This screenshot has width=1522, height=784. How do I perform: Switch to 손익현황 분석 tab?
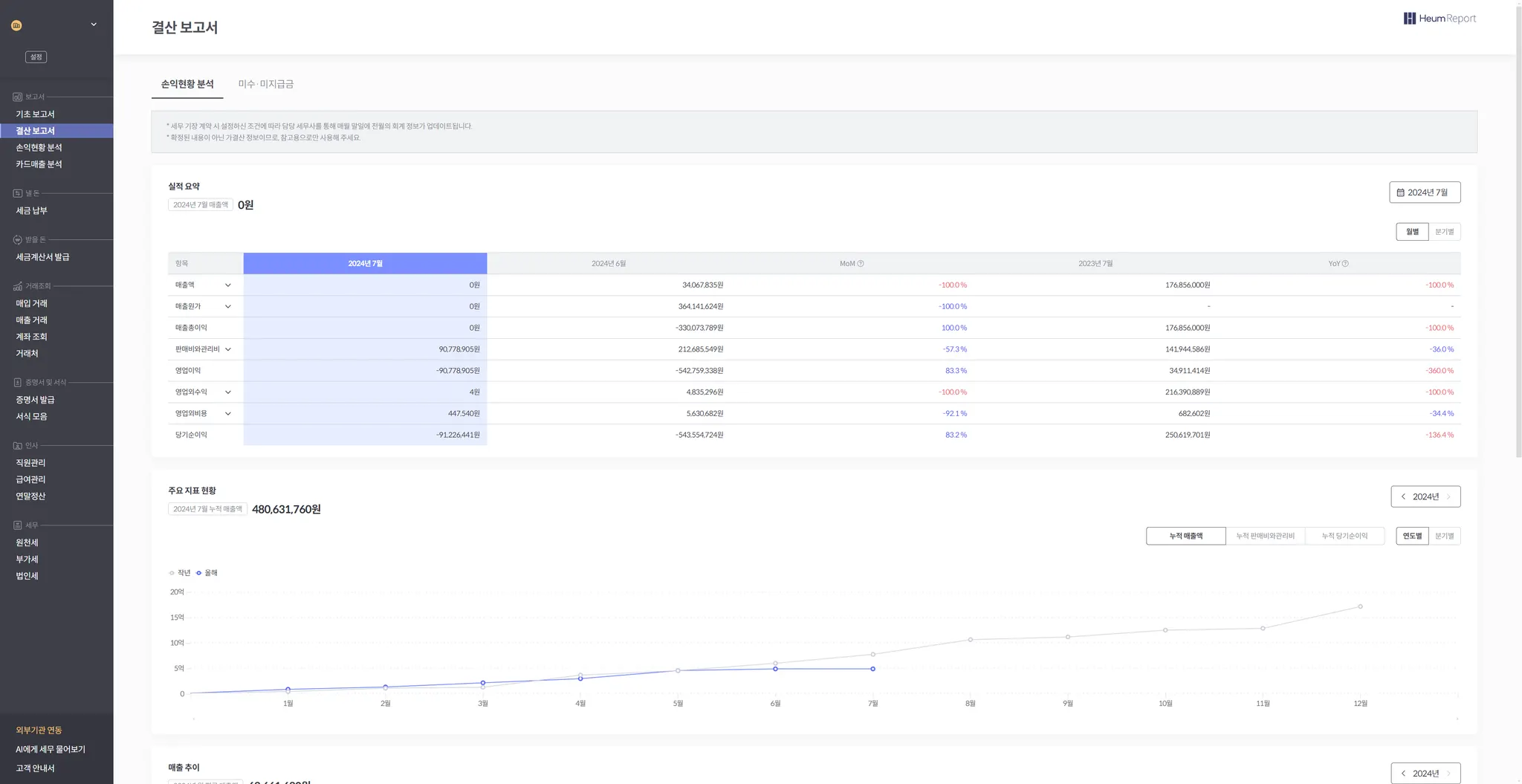coord(187,85)
